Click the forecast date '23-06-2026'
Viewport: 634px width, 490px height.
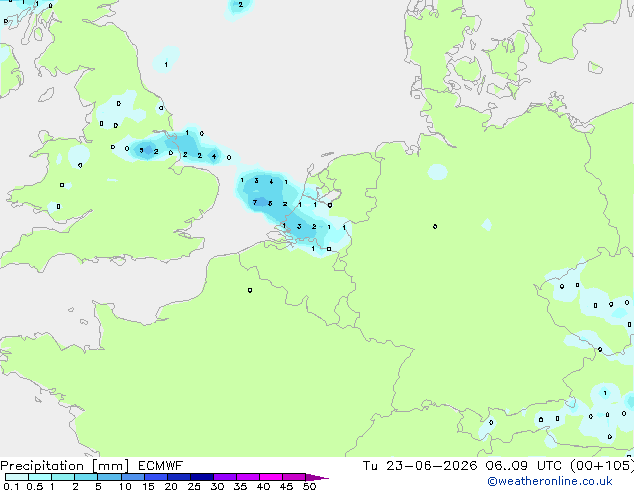tap(431, 466)
